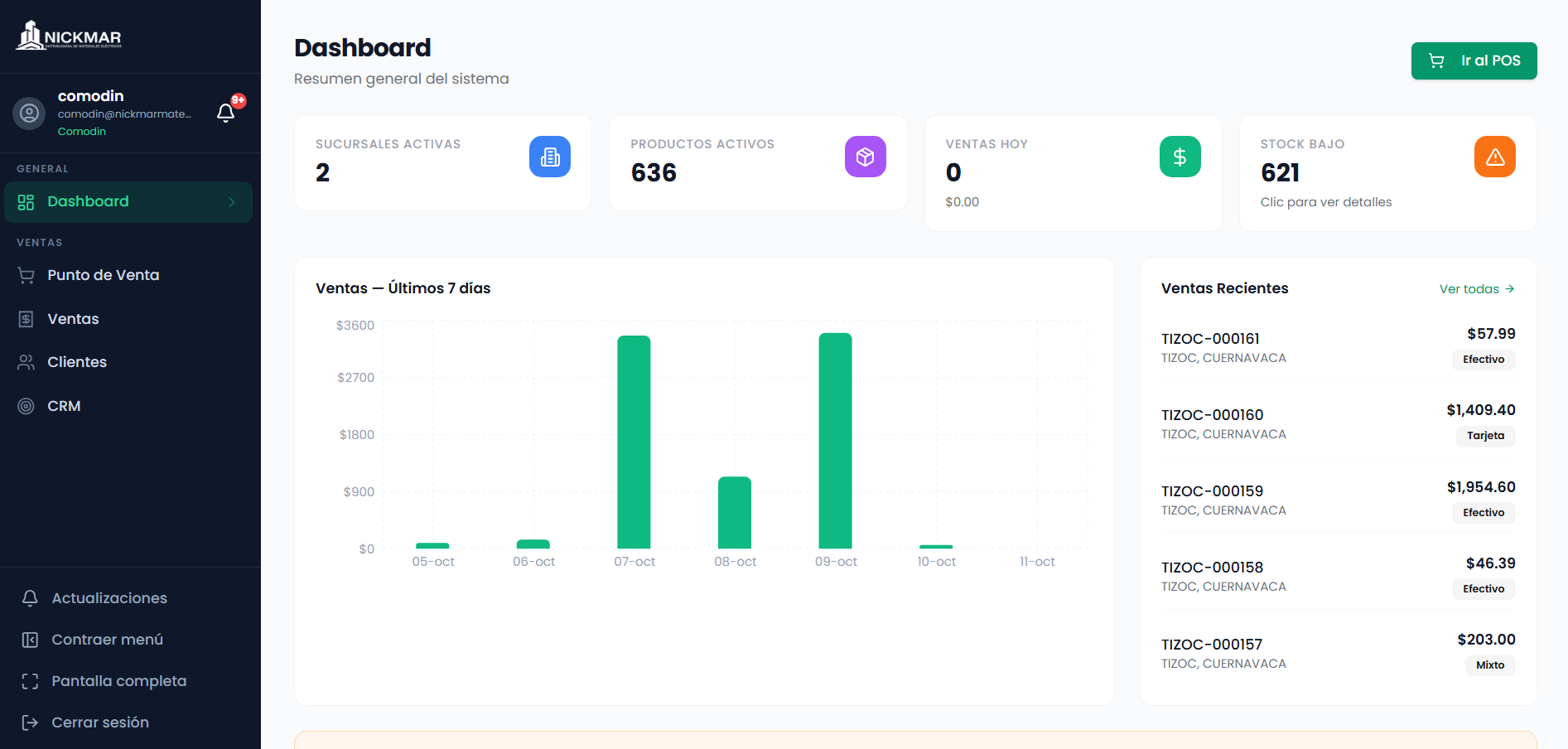The image size is (1568, 749).
Task: Follow the Ver todas link
Action: tap(1477, 289)
